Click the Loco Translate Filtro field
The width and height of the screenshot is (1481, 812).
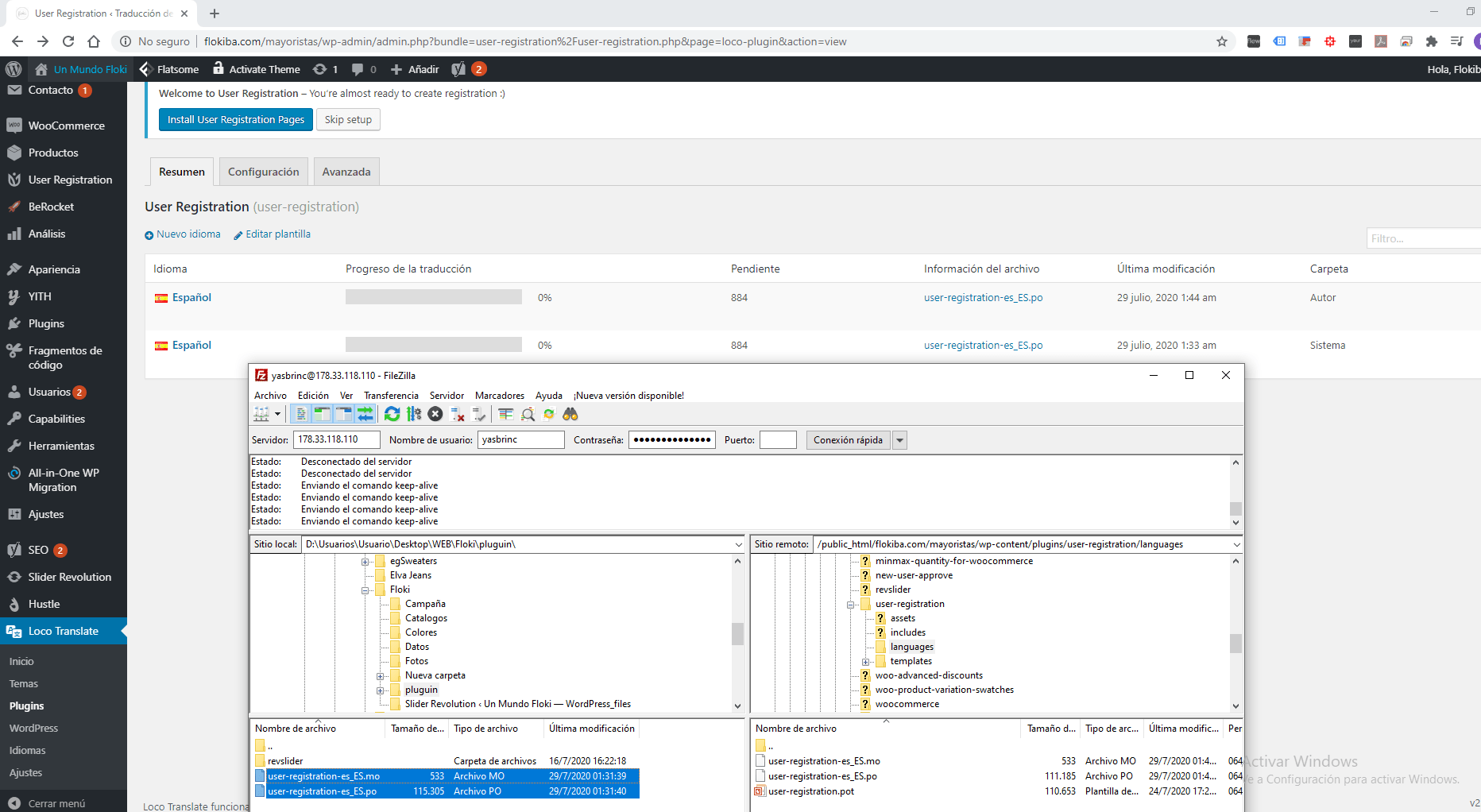pos(1424,238)
